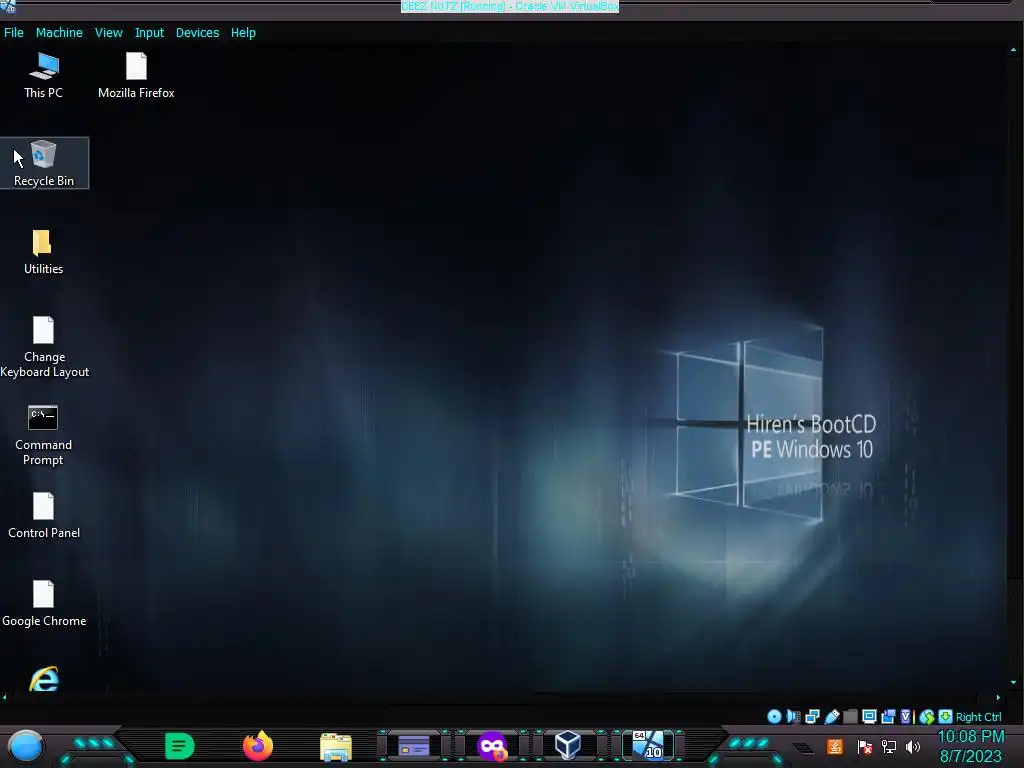Screen dimensions: 1024x768
Task: Select the Change Keyboard Layout shortcut
Action: click(x=44, y=347)
